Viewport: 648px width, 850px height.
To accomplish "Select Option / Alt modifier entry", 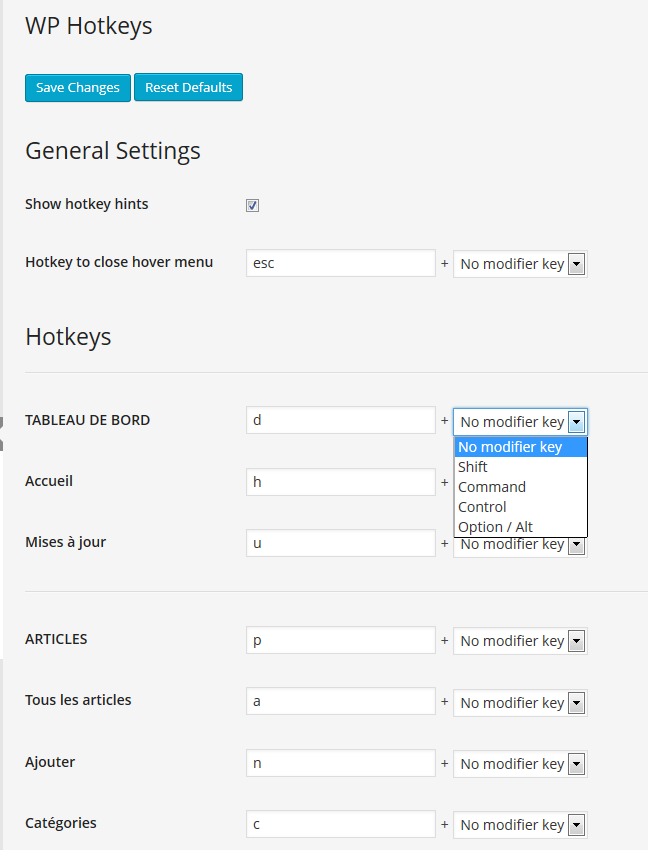I will 521,527.
